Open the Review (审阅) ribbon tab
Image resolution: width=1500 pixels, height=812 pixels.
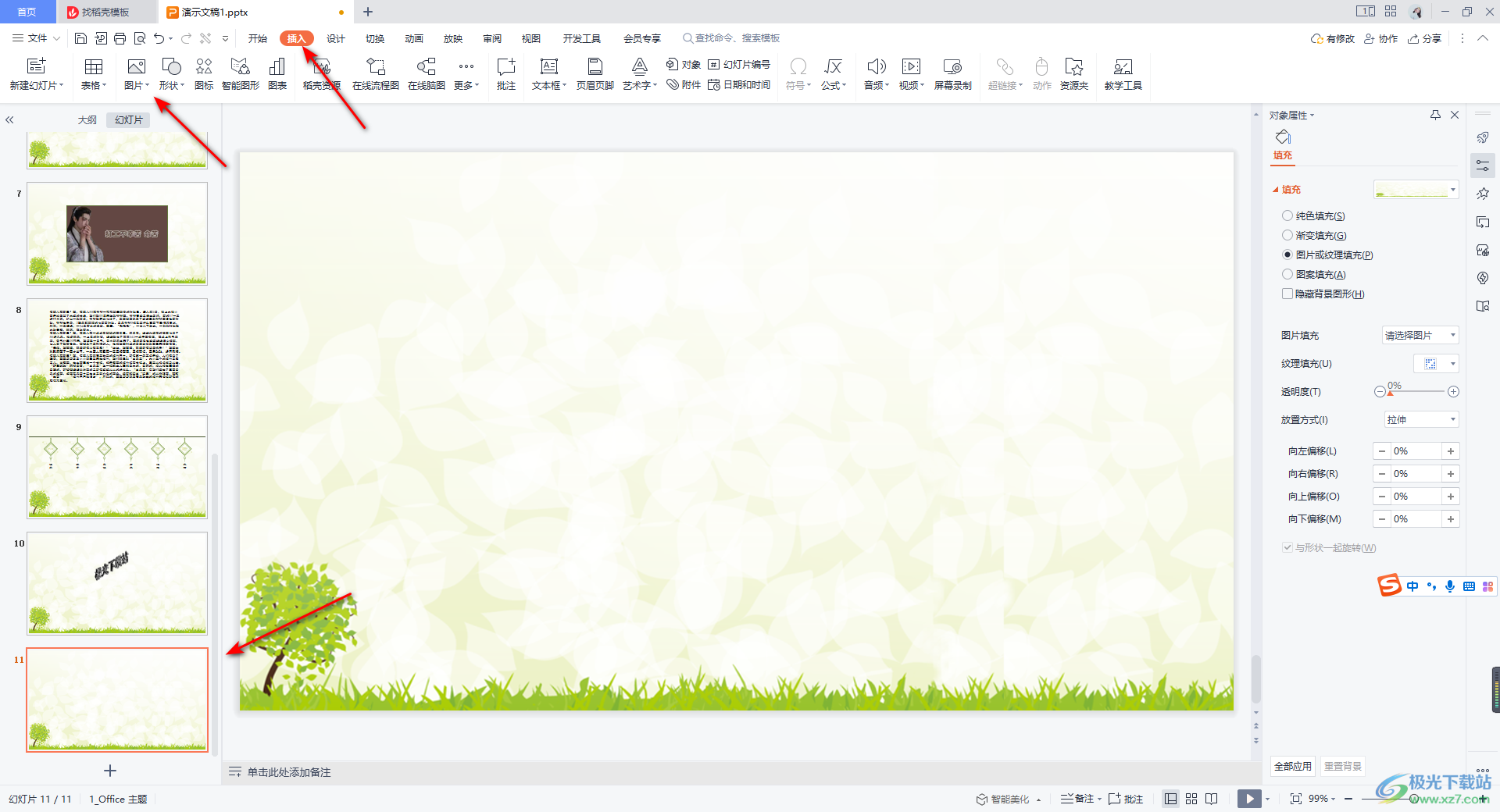point(492,38)
